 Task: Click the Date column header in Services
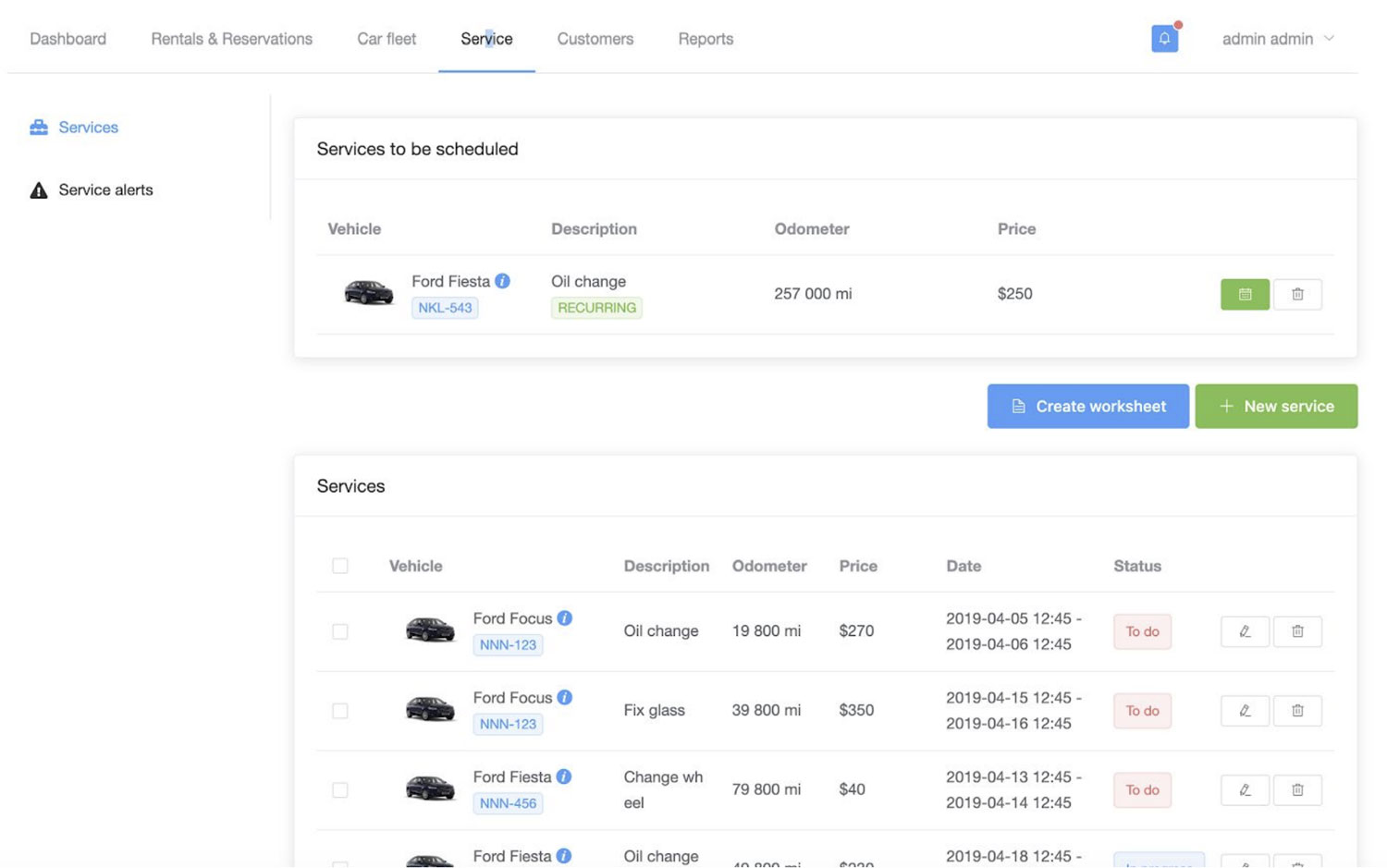coord(964,566)
